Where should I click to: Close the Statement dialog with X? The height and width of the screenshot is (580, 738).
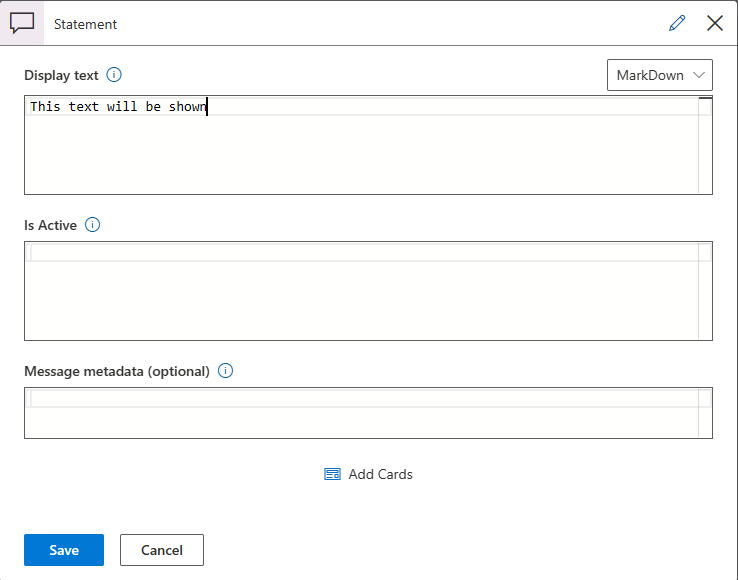click(x=714, y=23)
